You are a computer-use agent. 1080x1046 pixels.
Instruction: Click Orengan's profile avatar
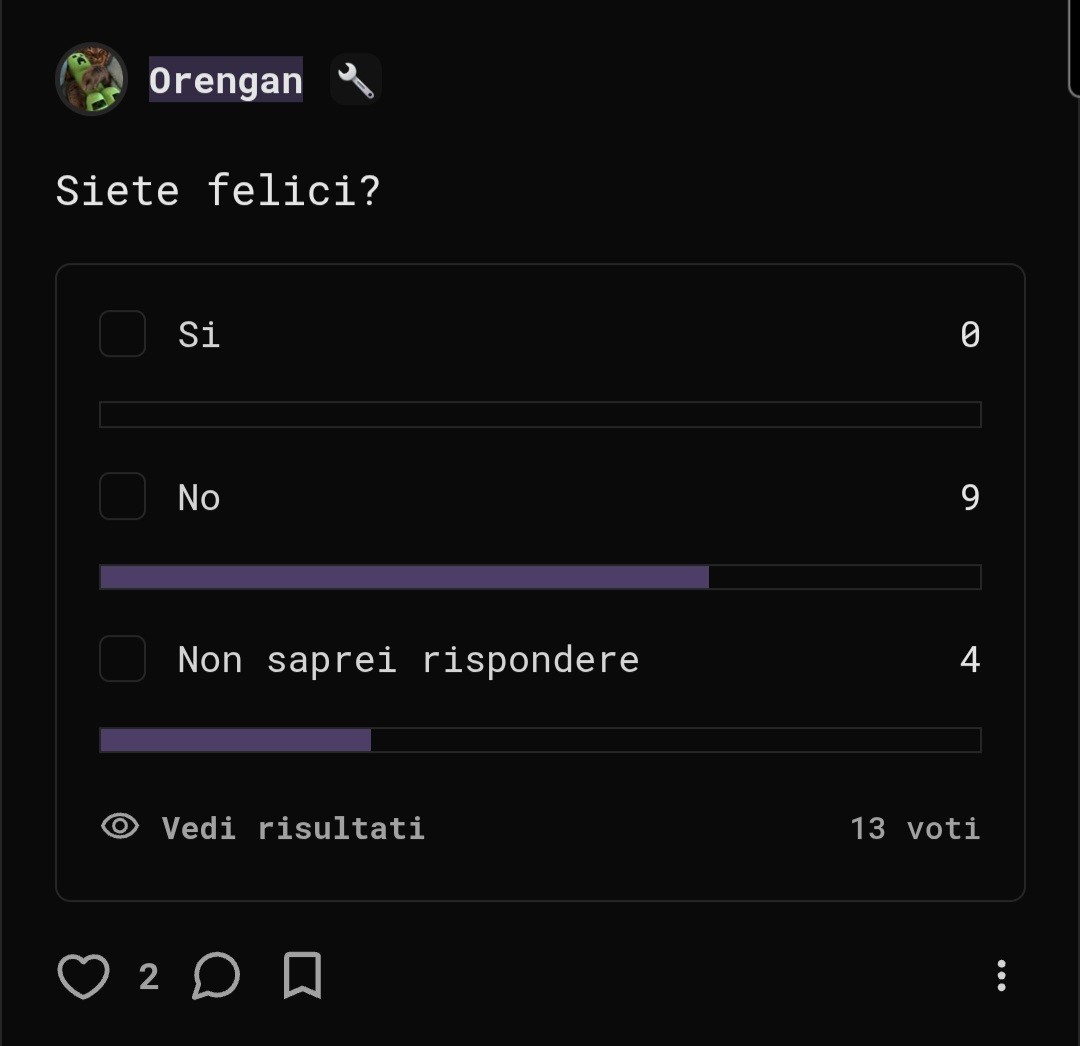coord(91,79)
